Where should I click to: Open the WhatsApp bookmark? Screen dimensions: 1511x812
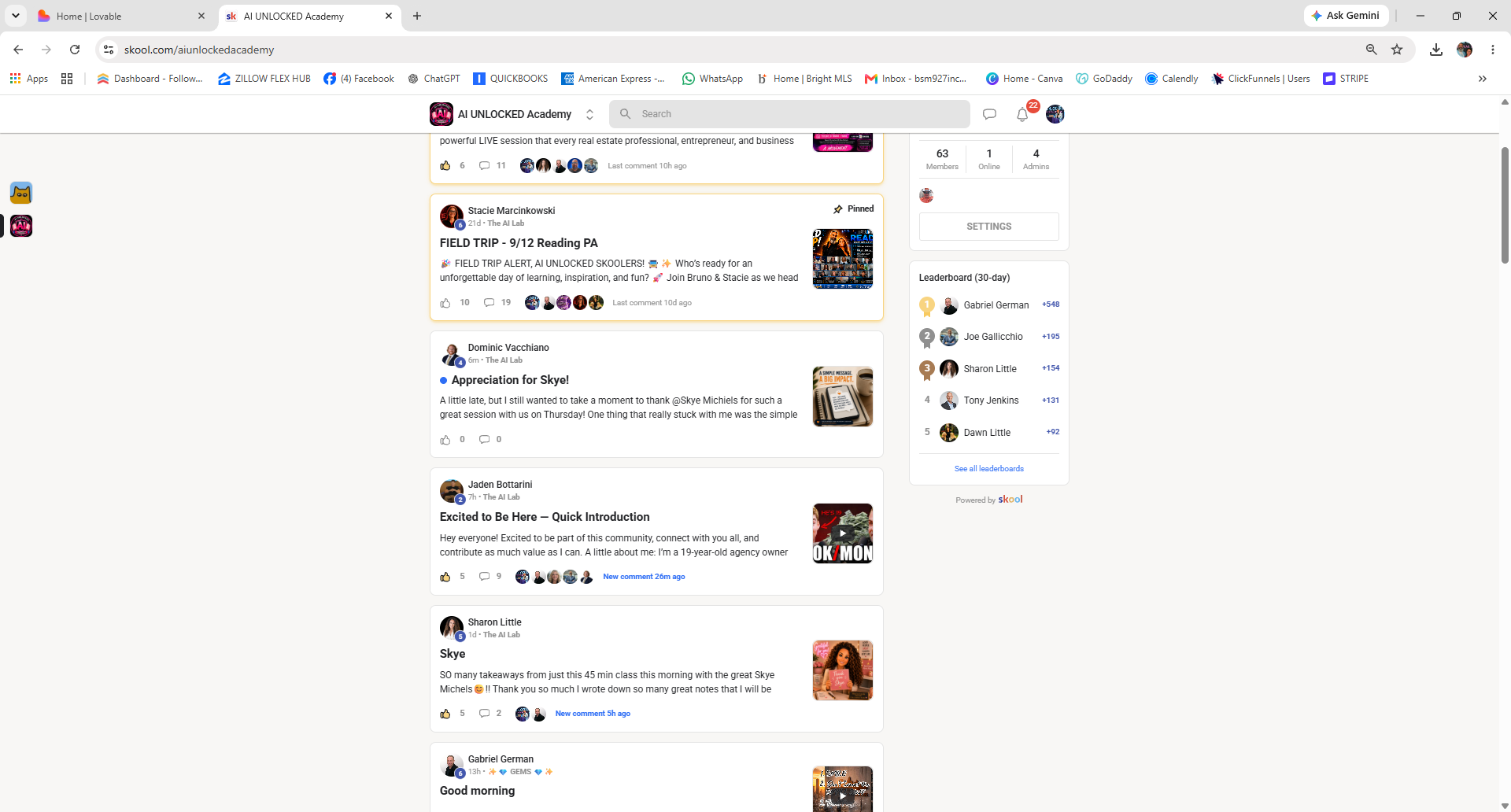(712, 79)
